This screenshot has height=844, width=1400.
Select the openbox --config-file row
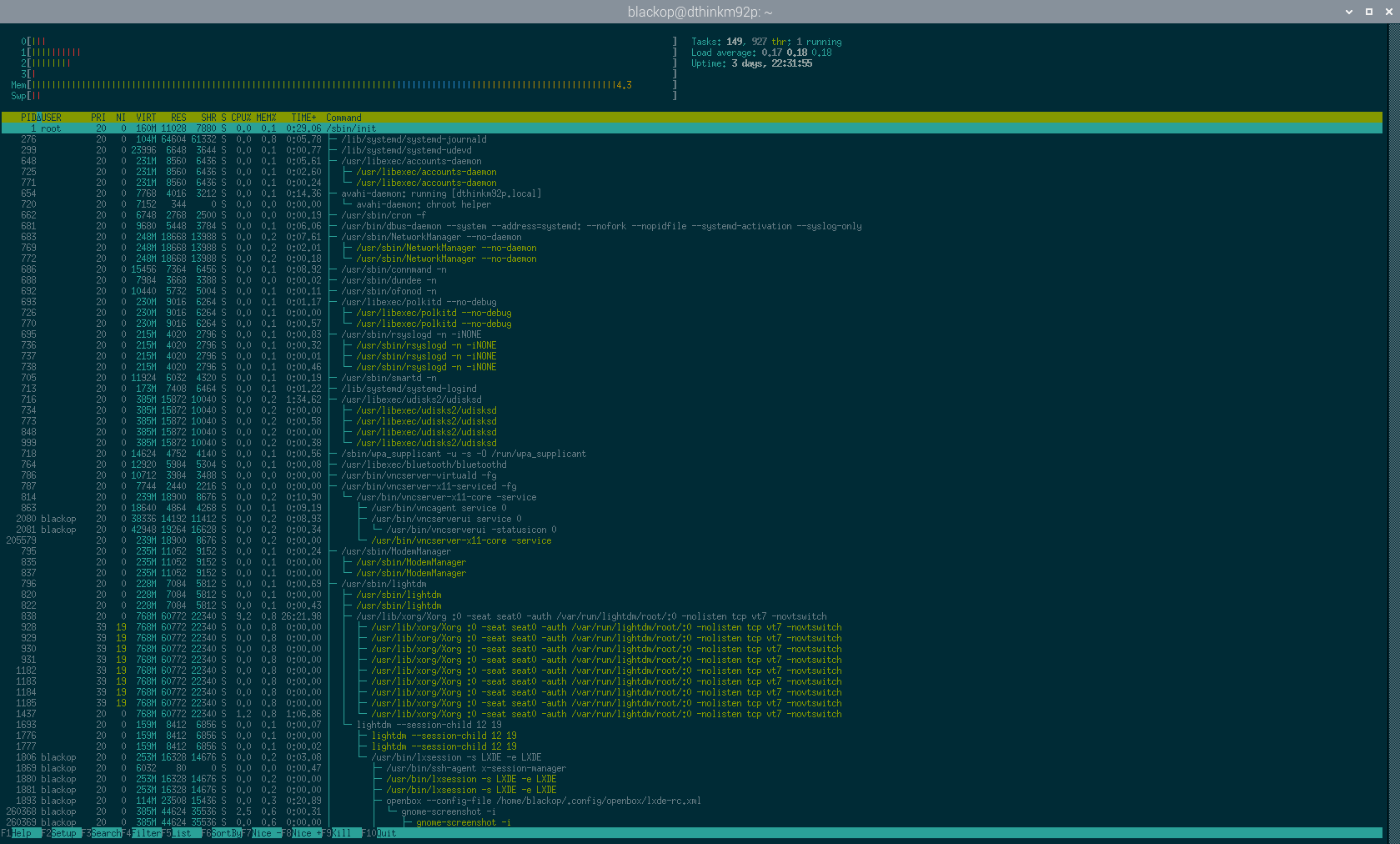pyautogui.click(x=692, y=801)
